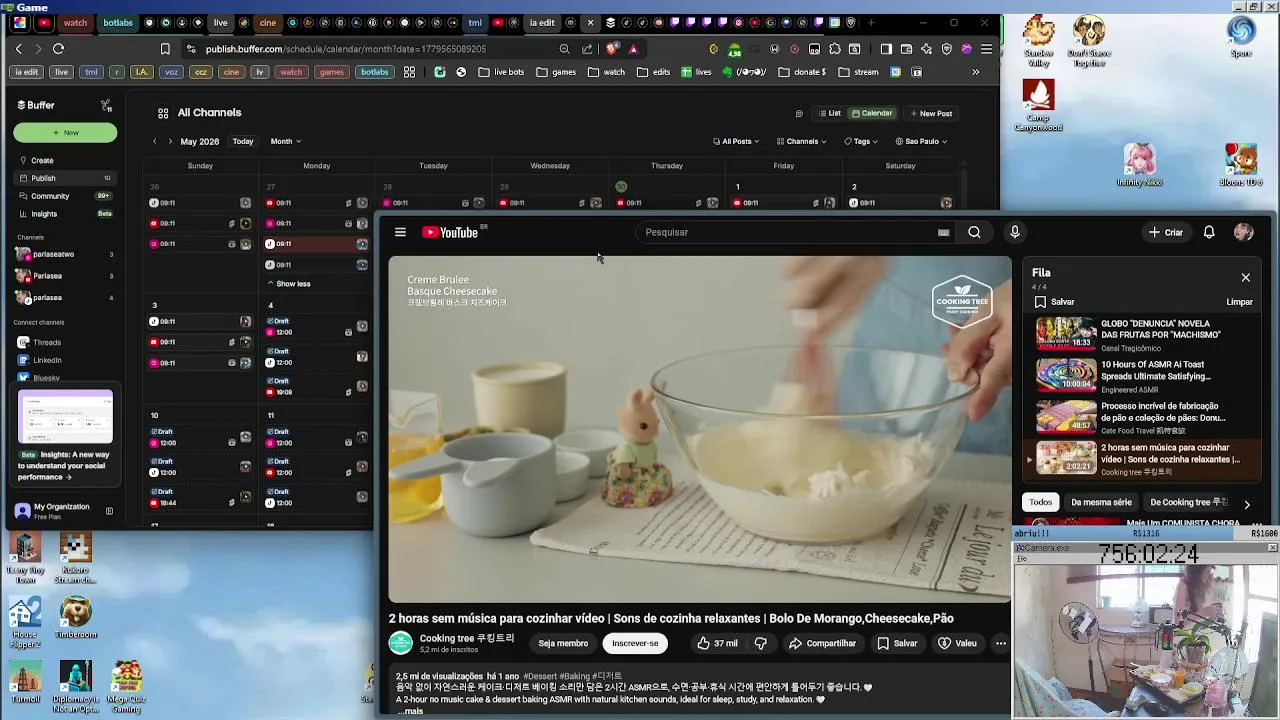The image size is (1280, 720).
Task: Go to the previous month arrow
Action: 154,141
